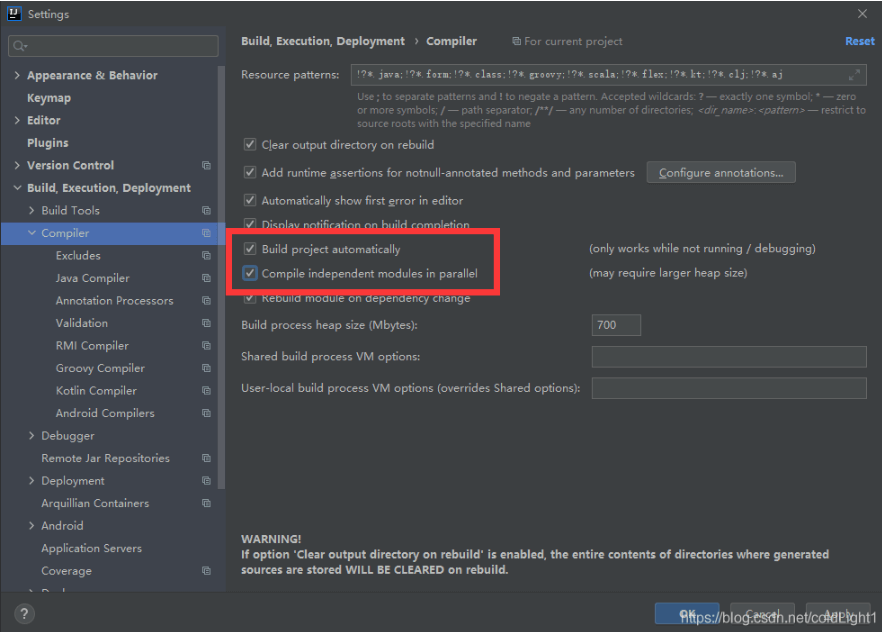Image resolution: width=882 pixels, height=632 pixels.
Task: Click the project-level icon beside RMI Compiler
Action: [206, 346]
